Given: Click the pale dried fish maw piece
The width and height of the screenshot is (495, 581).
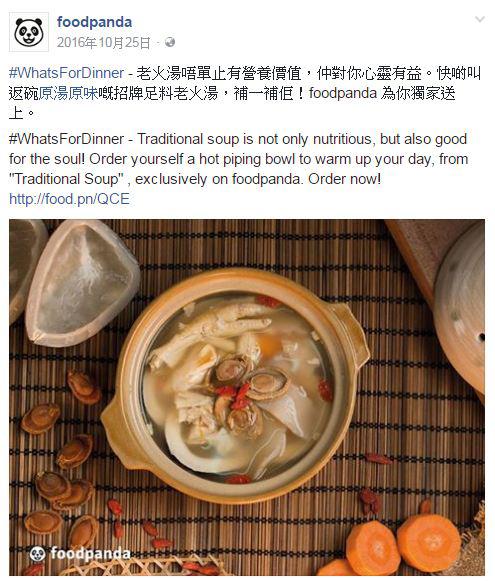Looking at the screenshot, I should (82, 283).
